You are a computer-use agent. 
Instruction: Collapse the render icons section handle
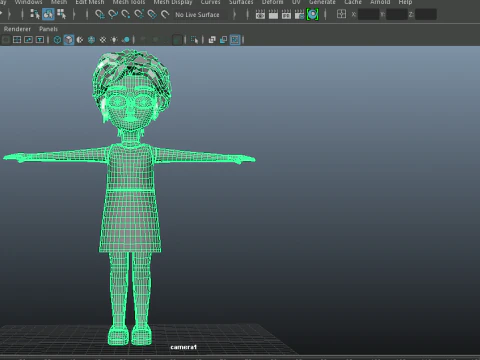click(x=247, y=14)
